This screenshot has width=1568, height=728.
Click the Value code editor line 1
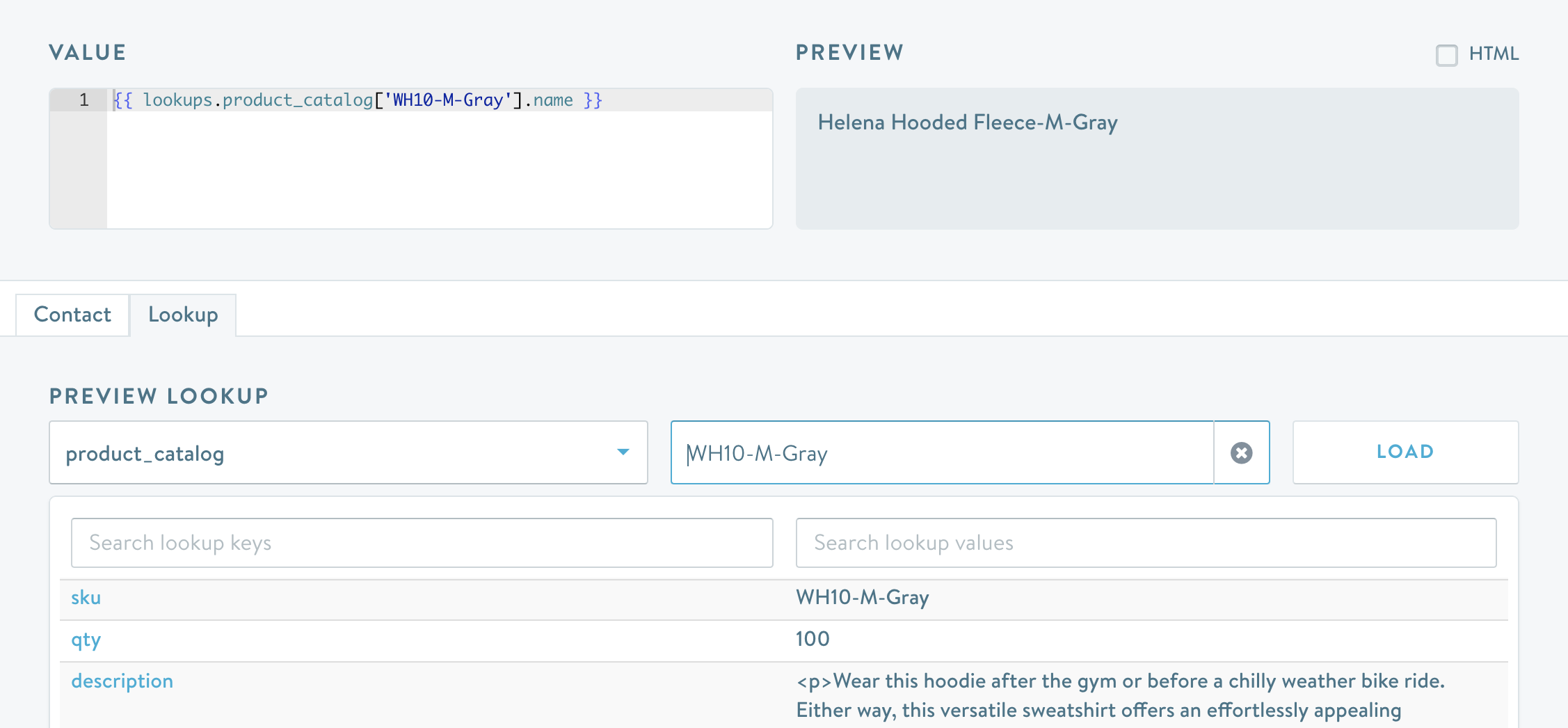(x=440, y=100)
